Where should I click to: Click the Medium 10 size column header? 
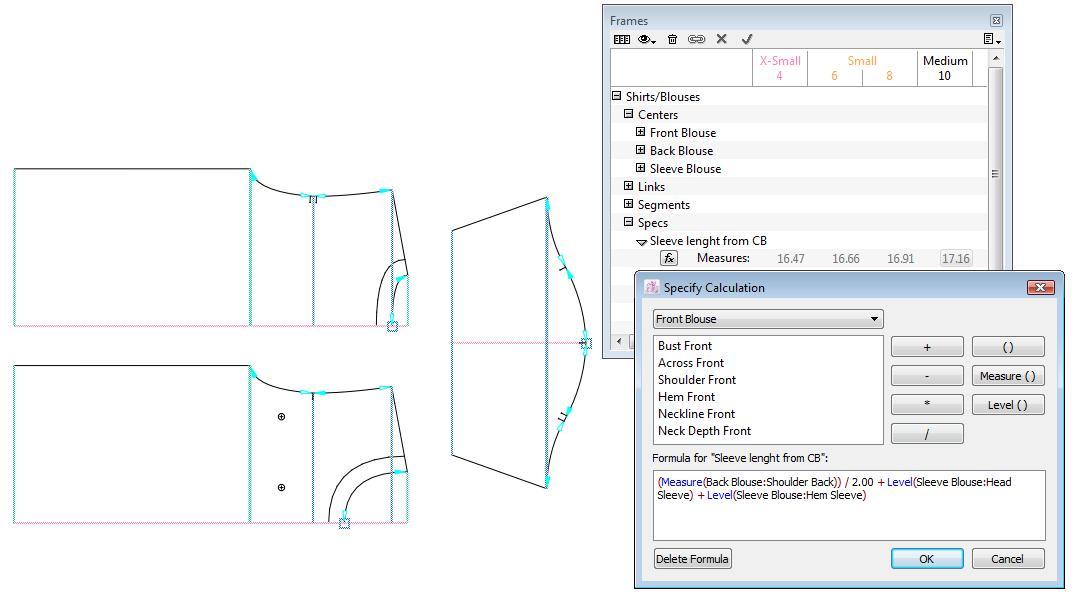pyautogui.click(x=944, y=68)
